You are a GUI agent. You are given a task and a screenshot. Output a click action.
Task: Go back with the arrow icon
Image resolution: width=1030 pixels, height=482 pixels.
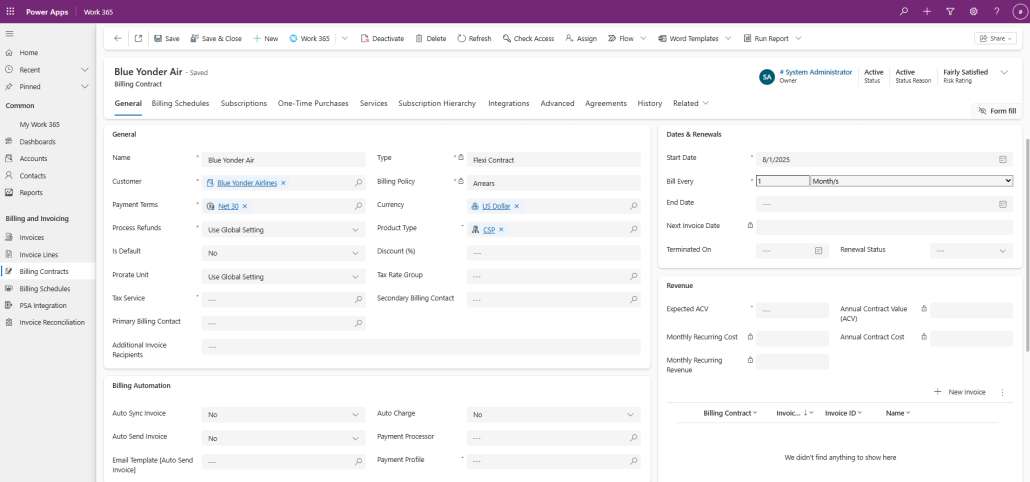tap(118, 38)
